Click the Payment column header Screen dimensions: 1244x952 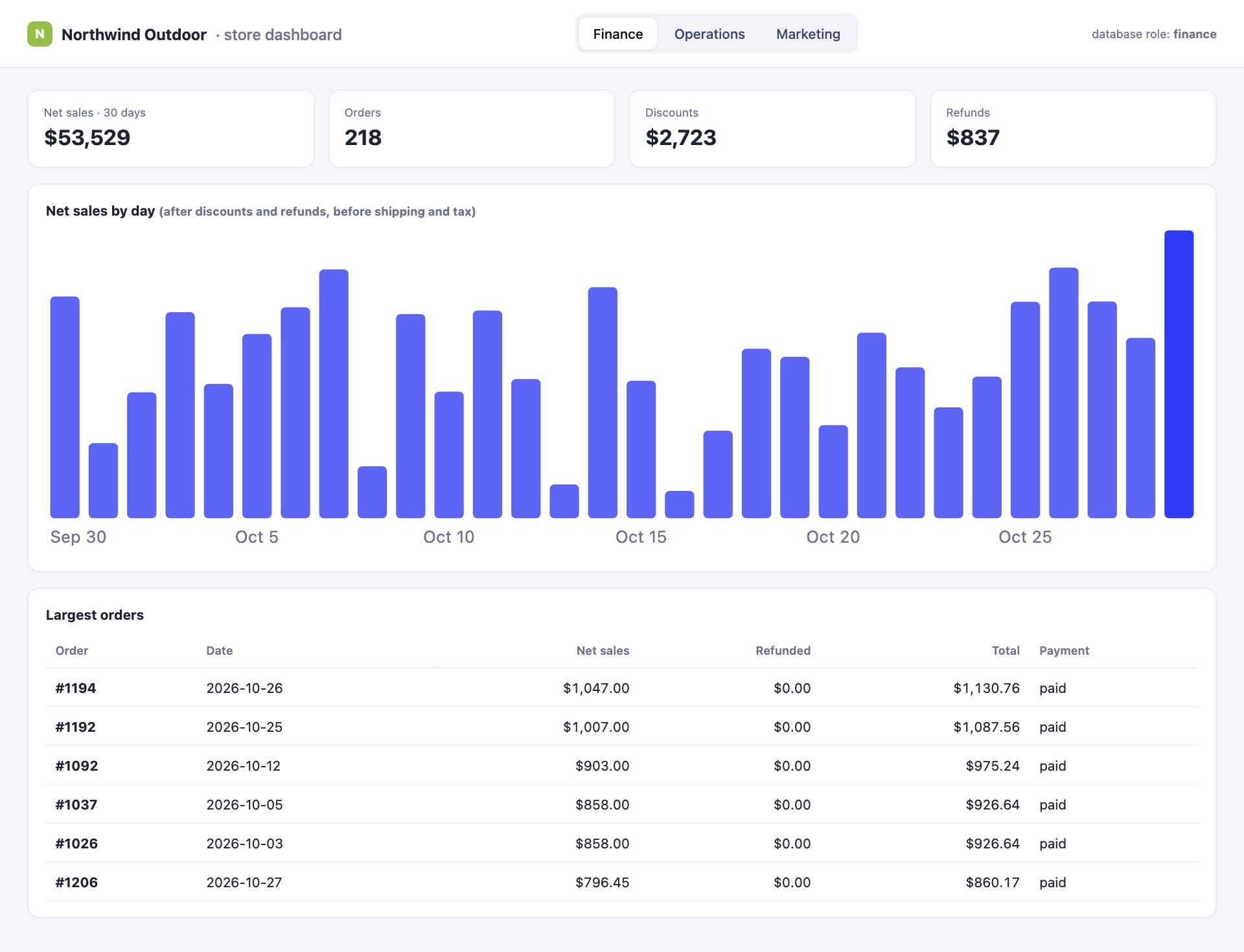point(1064,651)
